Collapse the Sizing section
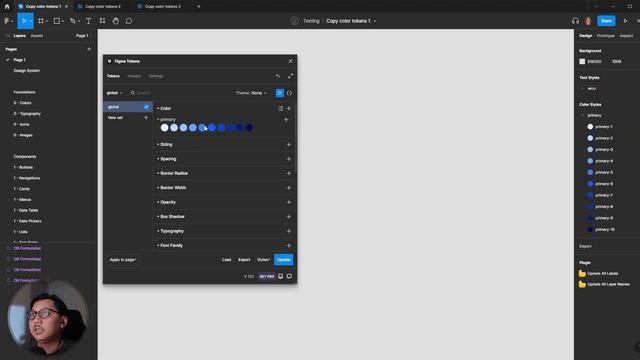 (x=158, y=144)
